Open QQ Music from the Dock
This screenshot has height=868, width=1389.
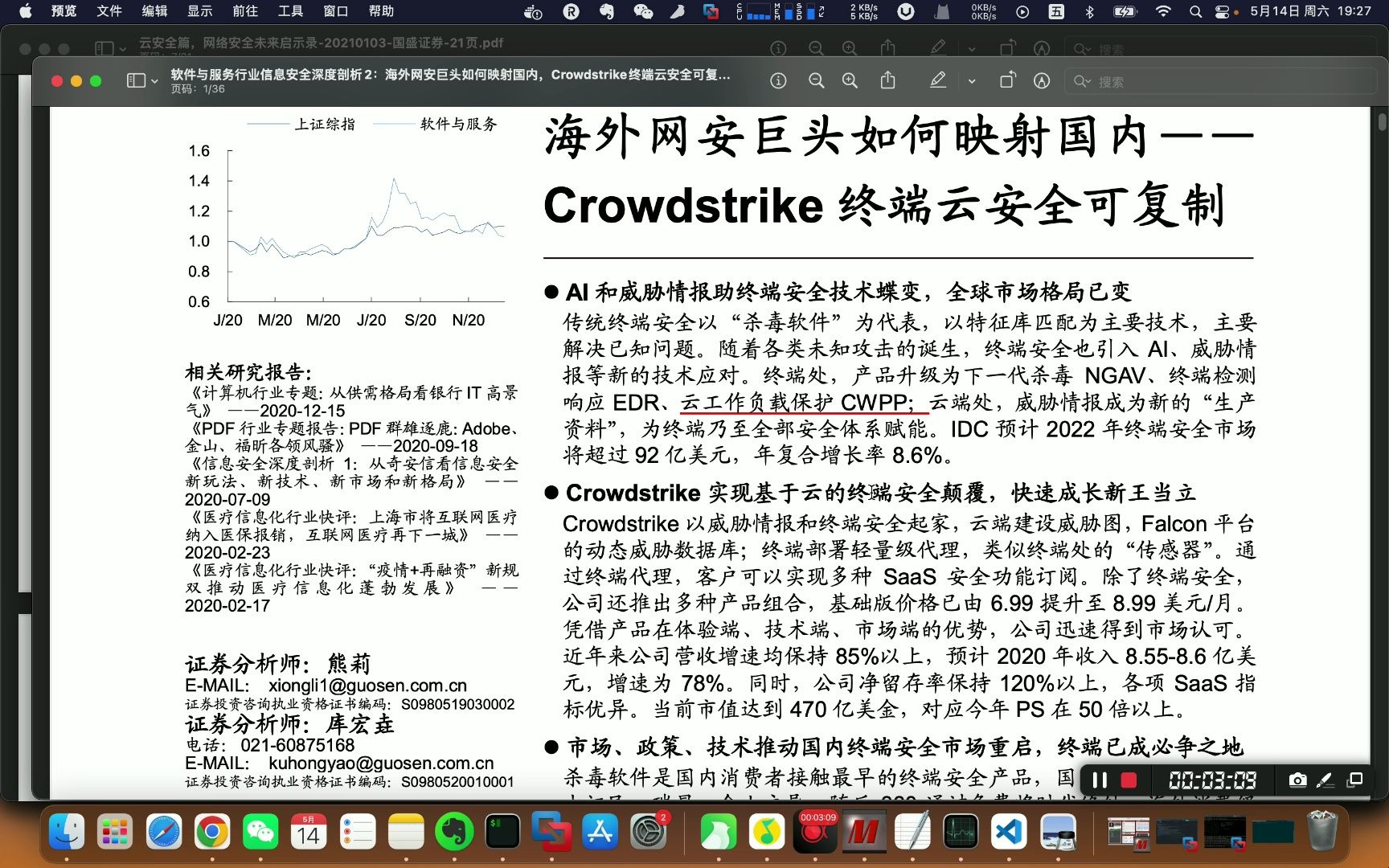click(x=767, y=832)
